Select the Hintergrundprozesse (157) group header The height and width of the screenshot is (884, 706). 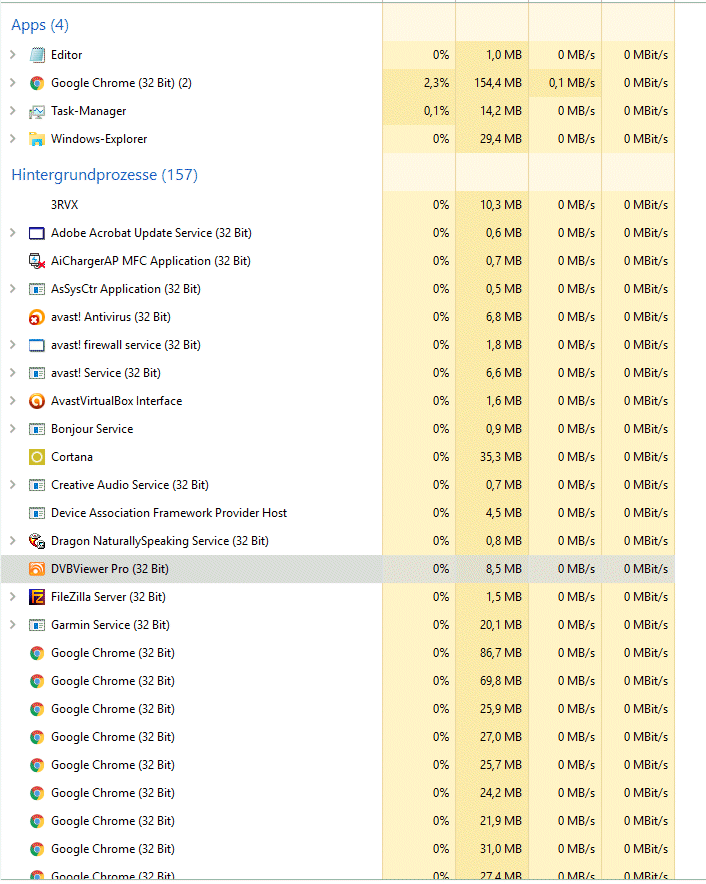click(x=104, y=175)
